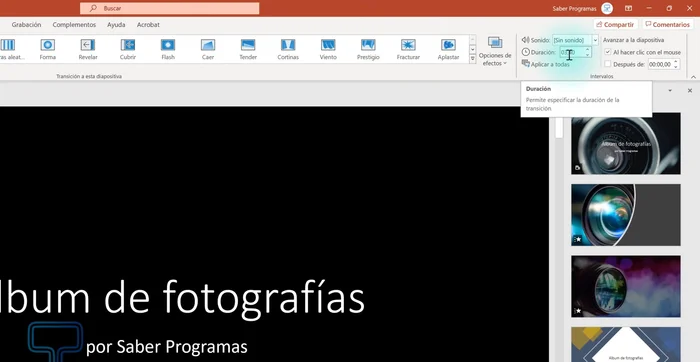700x362 pixels.
Task: Apply the Forma transition
Action: pyautogui.click(x=47, y=49)
